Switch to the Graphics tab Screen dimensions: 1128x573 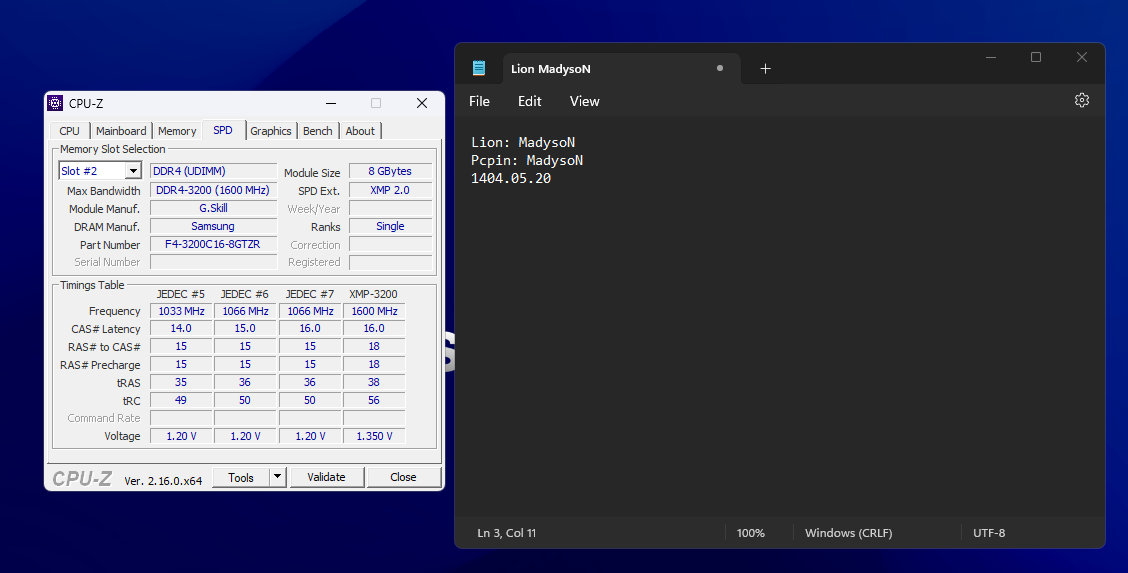[x=270, y=131]
